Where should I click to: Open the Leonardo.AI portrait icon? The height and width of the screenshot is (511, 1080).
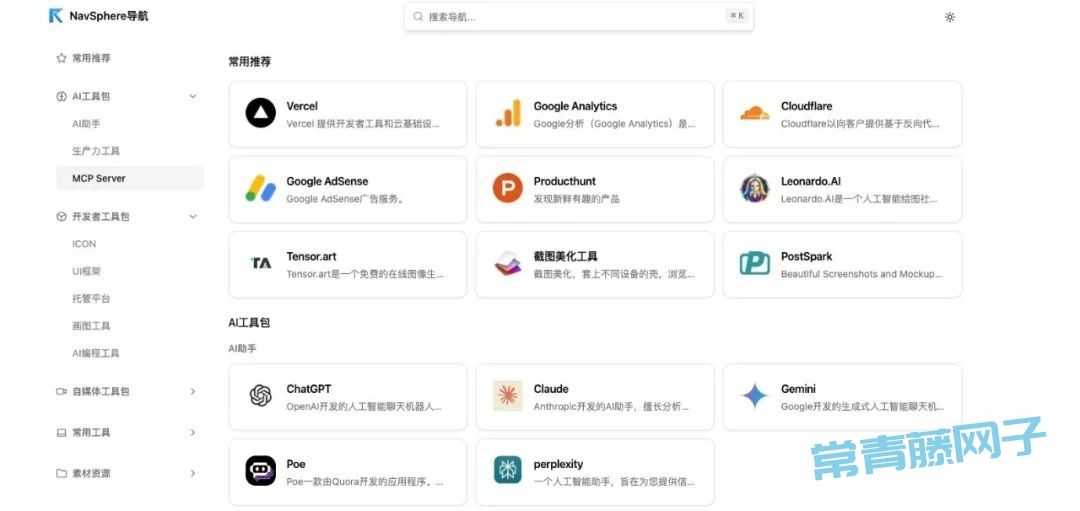[754, 189]
